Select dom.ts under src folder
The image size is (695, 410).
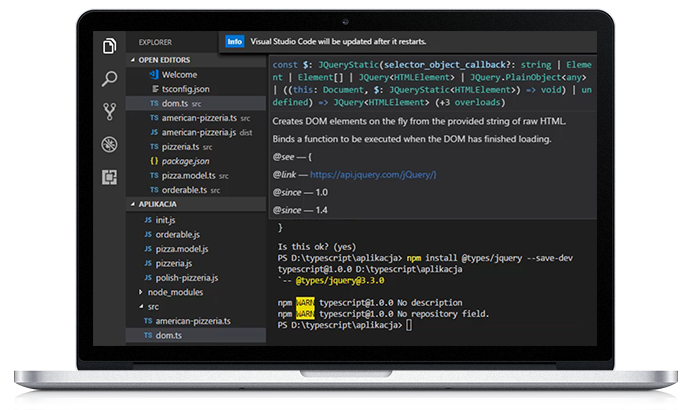click(196, 335)
